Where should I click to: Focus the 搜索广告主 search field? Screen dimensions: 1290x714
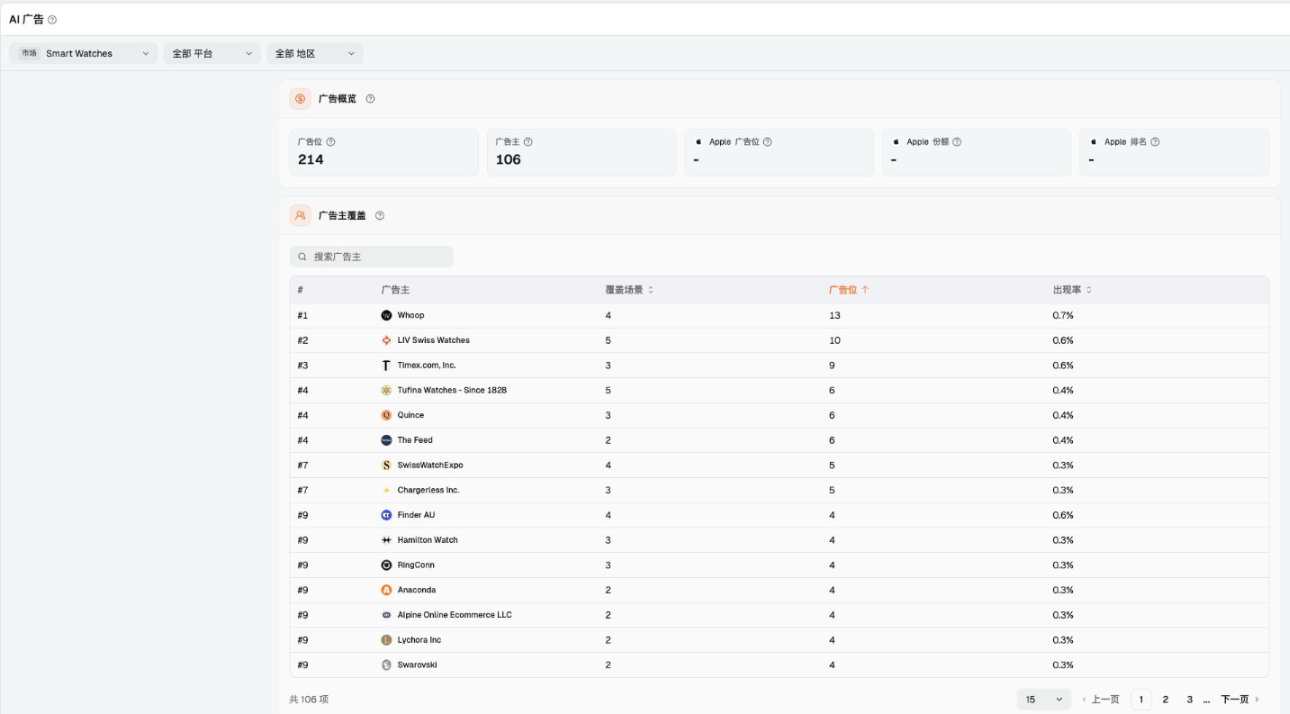coord(371,257)
